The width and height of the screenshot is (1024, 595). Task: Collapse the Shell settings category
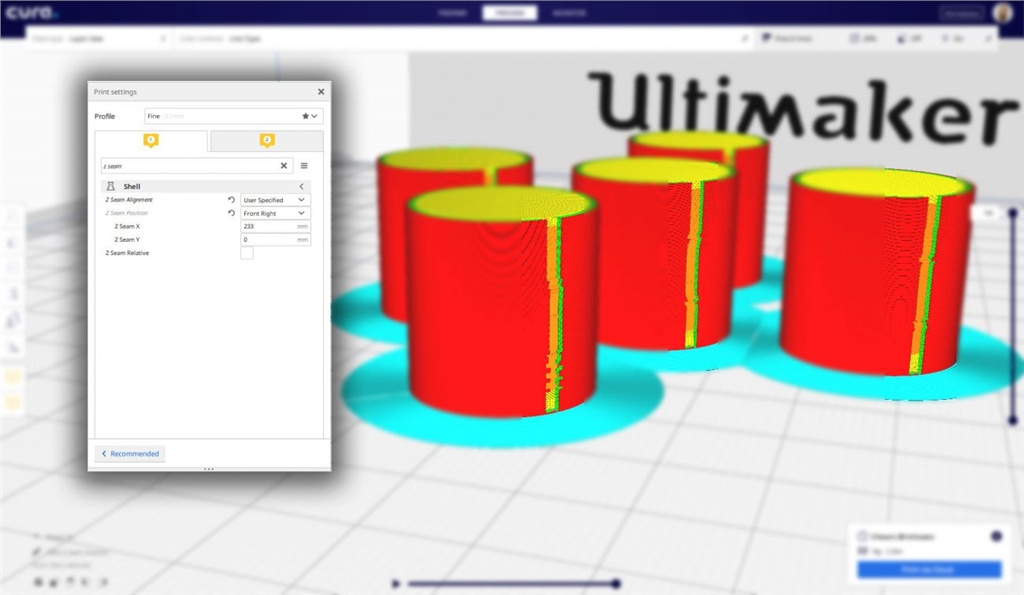pyautogui.click(x=301, y=187)
